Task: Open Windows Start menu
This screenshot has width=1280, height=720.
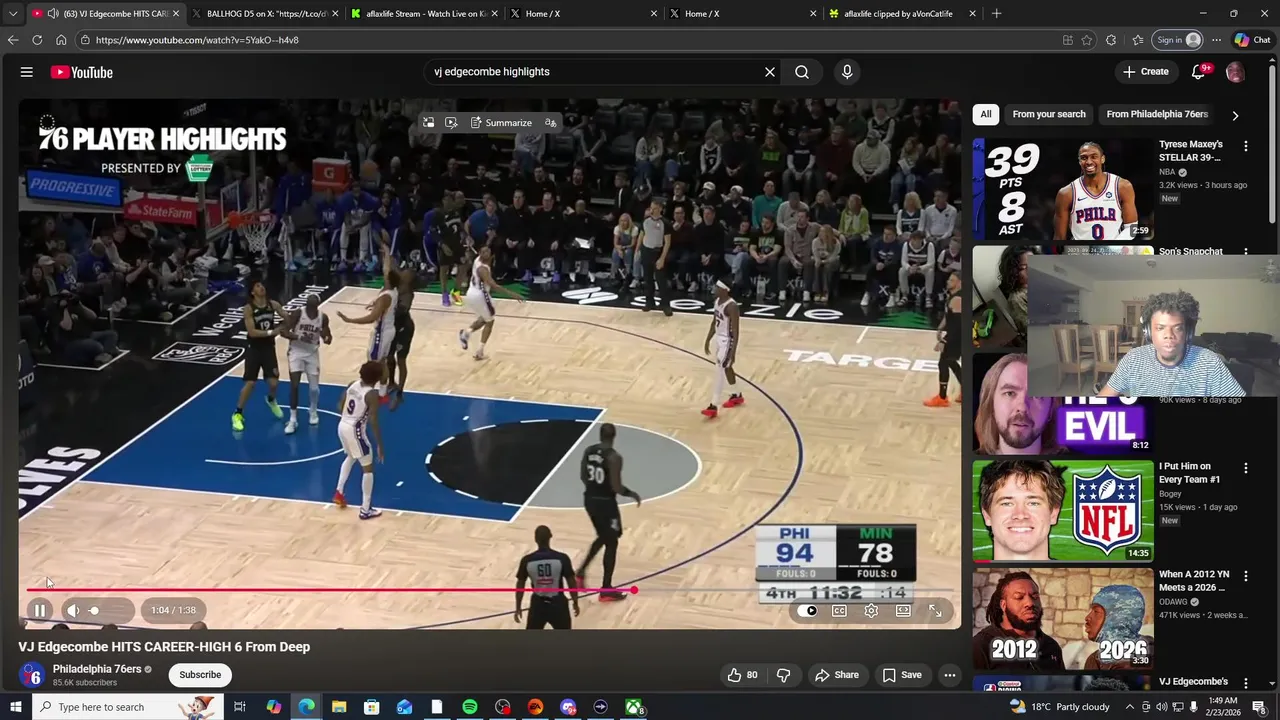Action: point(15,707)
